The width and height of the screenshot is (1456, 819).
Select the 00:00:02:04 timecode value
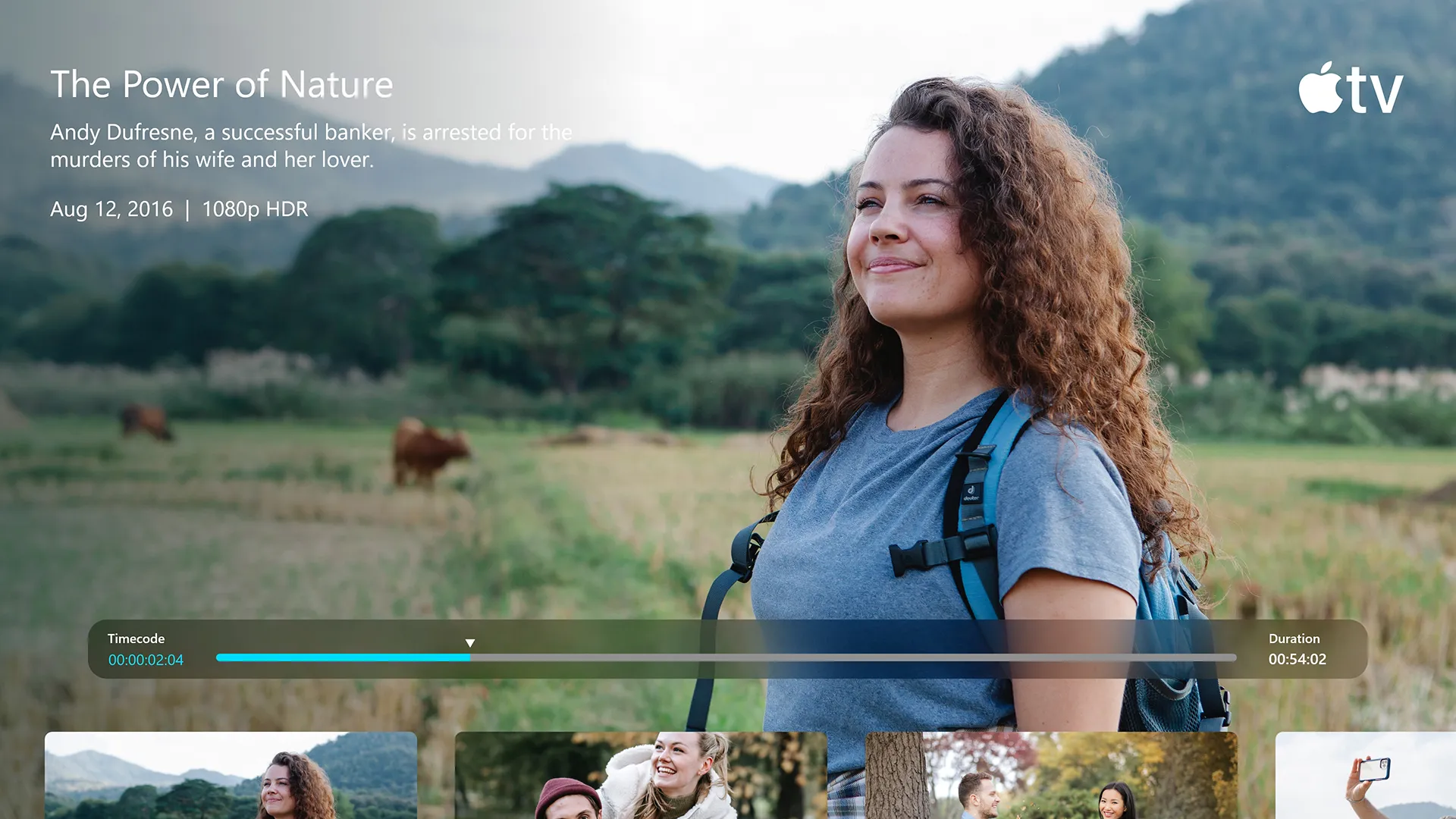pyautogui.click(x=146, y=660)
